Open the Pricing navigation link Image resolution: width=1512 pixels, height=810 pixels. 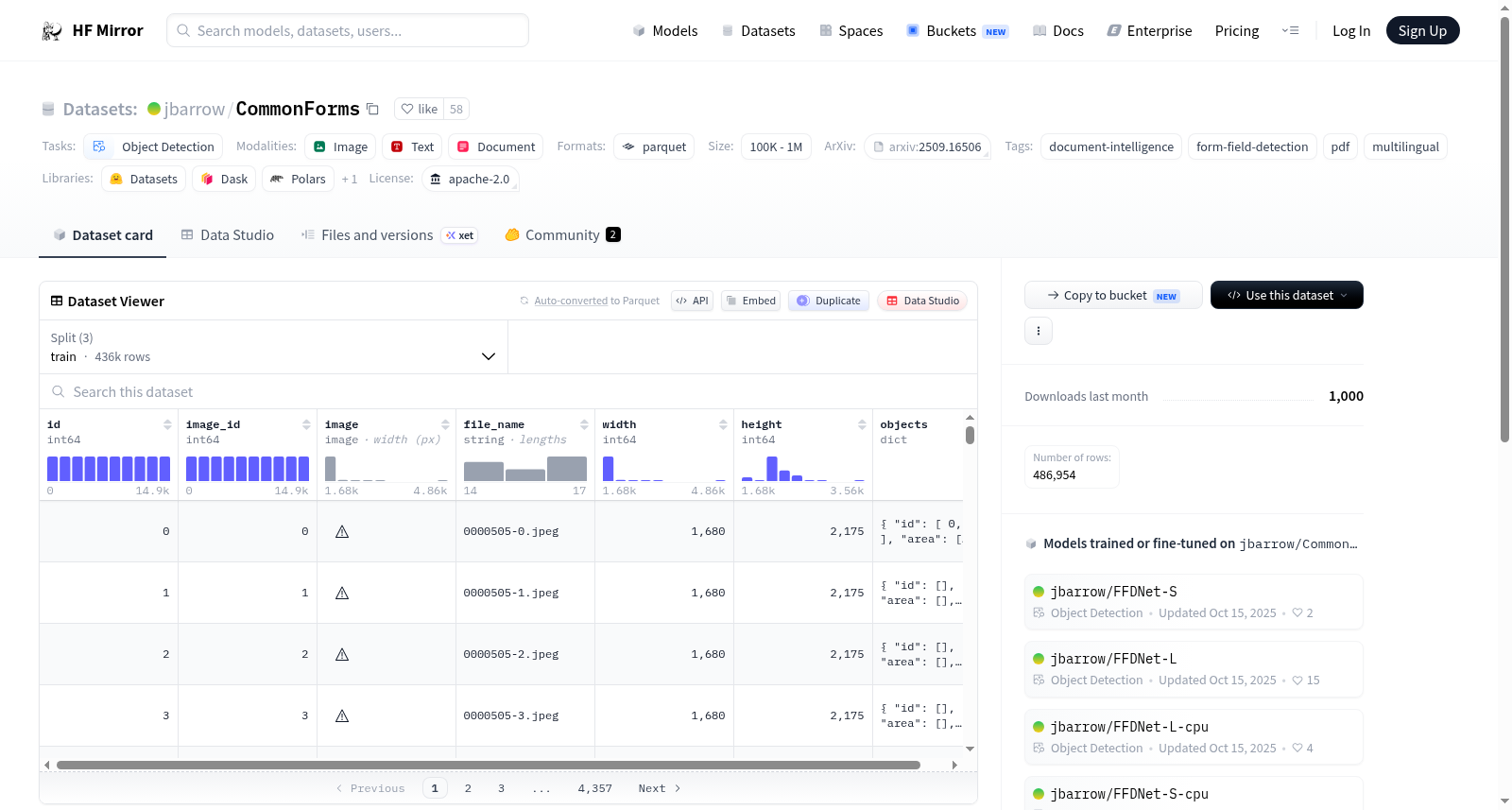point(1237,31)
